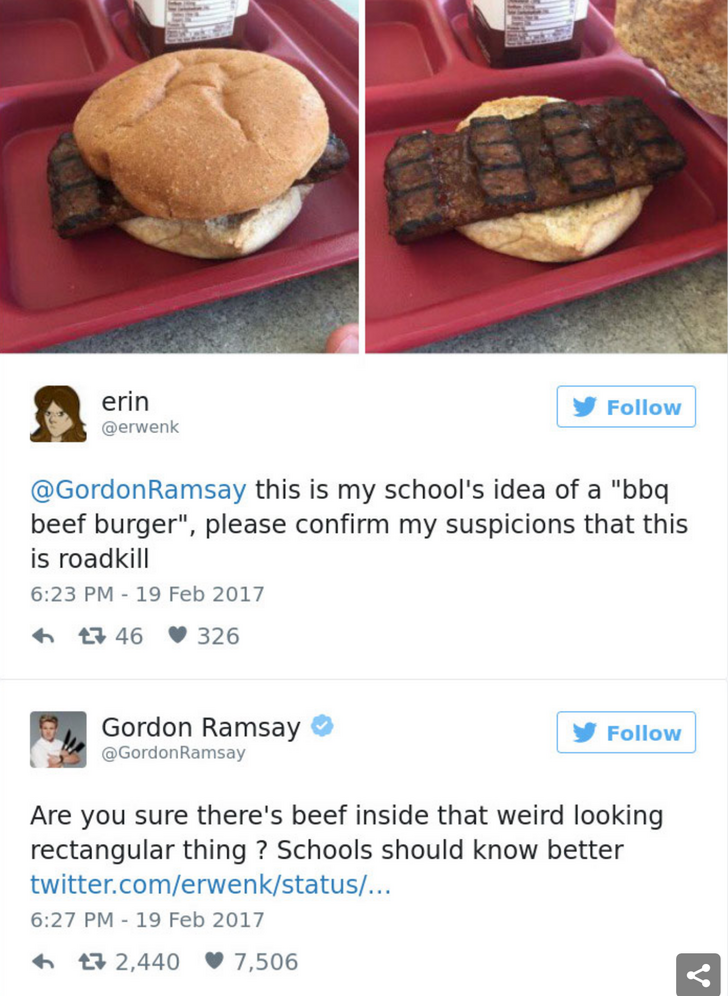Open the twitter.com/erwenk/status link
The width and height of the screenshot is (728, 996).
tap(210, 884)
